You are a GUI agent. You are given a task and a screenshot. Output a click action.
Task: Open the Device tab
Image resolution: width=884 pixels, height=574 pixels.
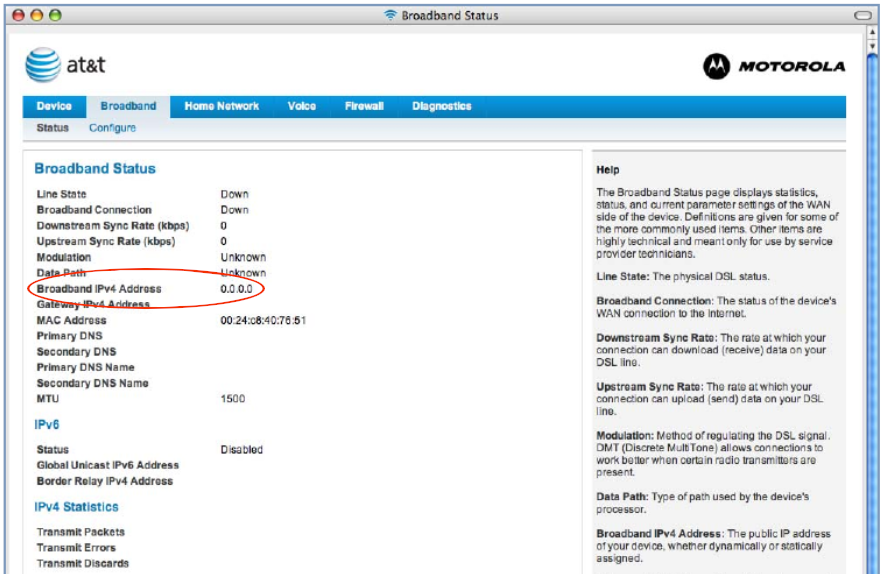point(54,106)
